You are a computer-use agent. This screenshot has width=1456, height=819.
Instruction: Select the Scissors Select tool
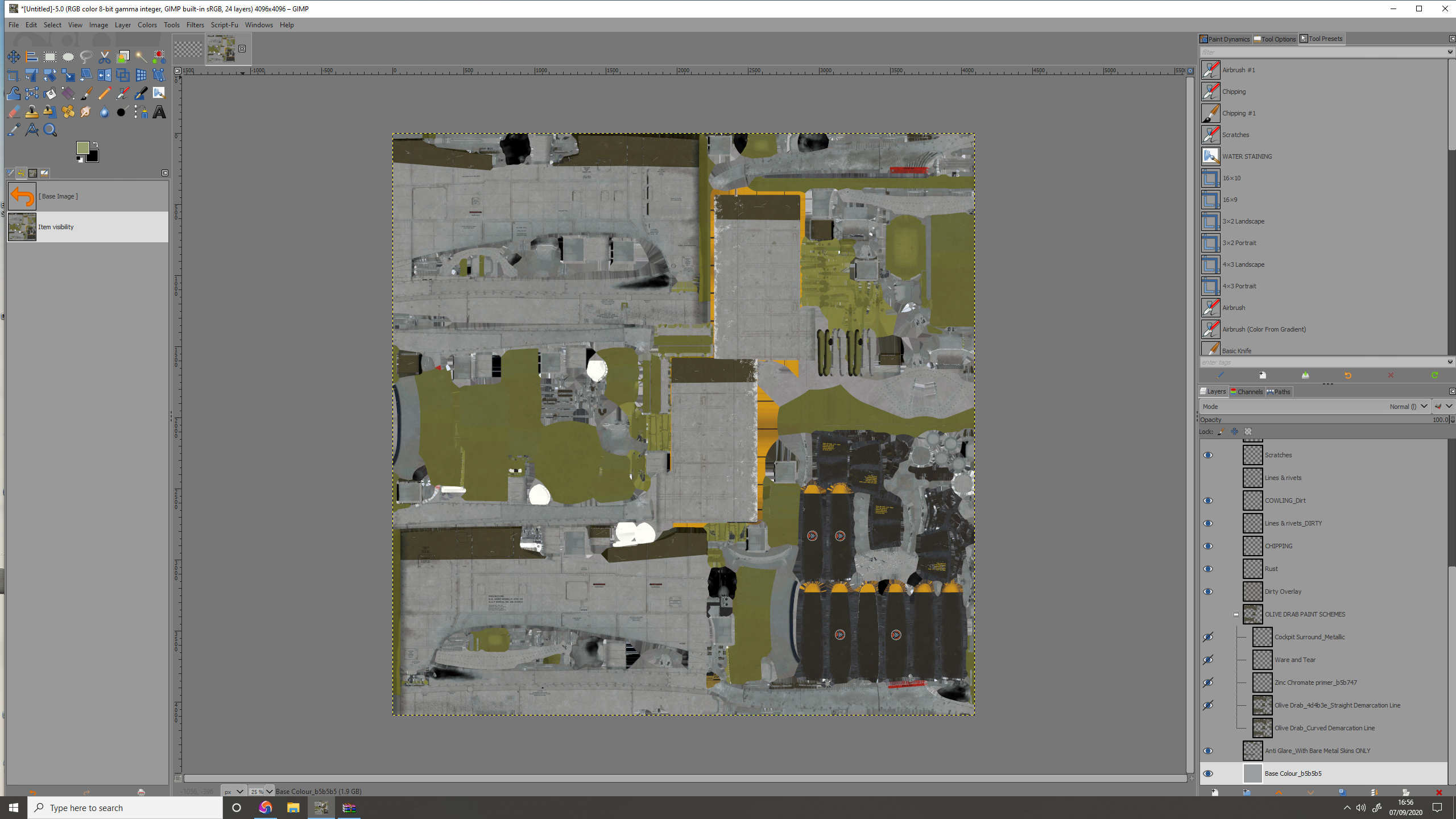click(x=104, y=57)
